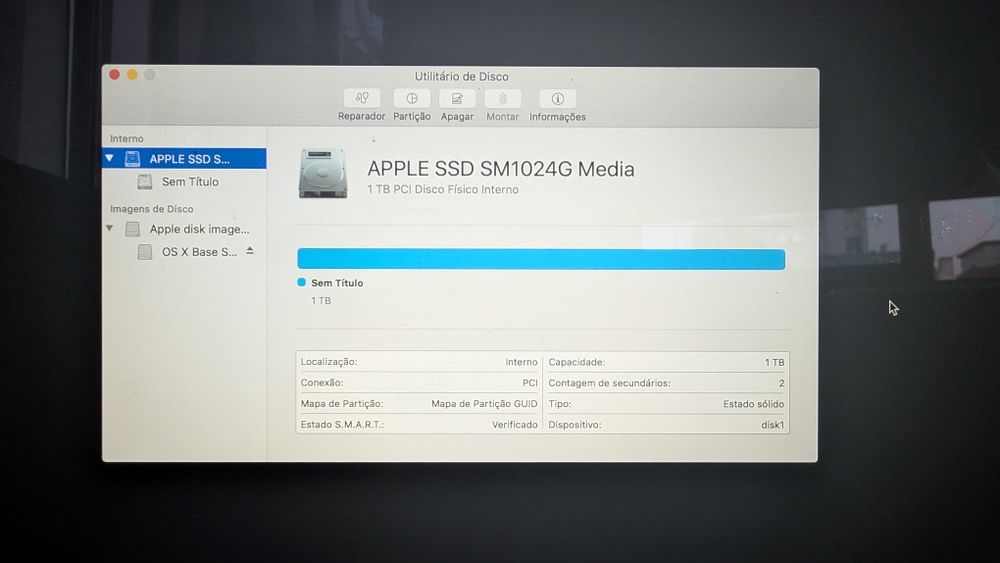The height and width of the screenshot is (563, 1000).
Task: Select the Sem Título sidebar row text
Action: [x=190, y=182]
